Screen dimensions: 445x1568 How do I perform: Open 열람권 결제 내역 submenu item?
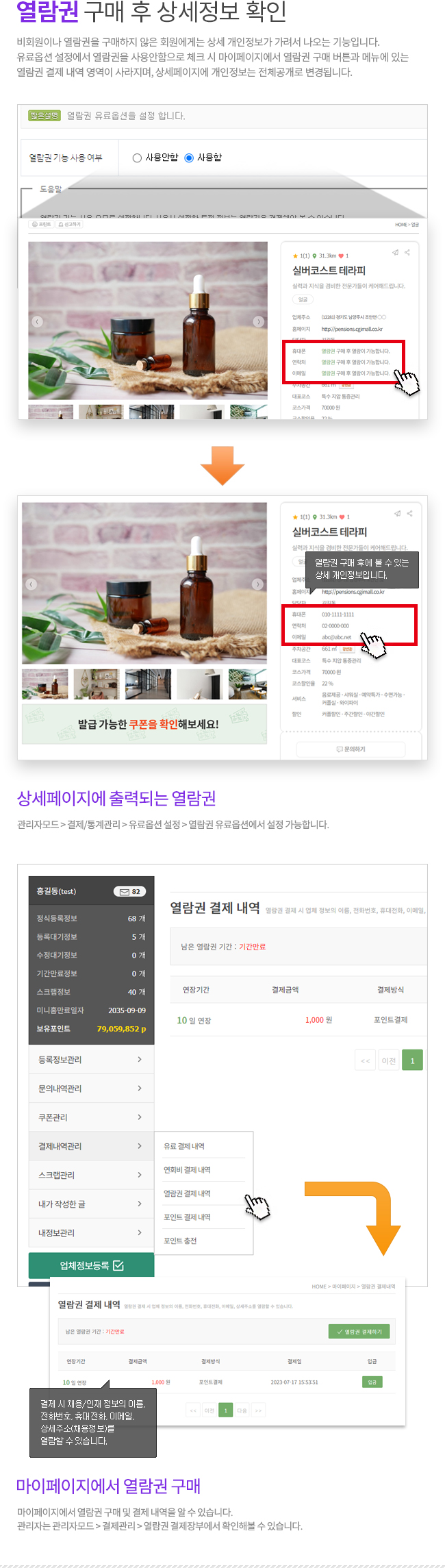[x=187, y=1193]
